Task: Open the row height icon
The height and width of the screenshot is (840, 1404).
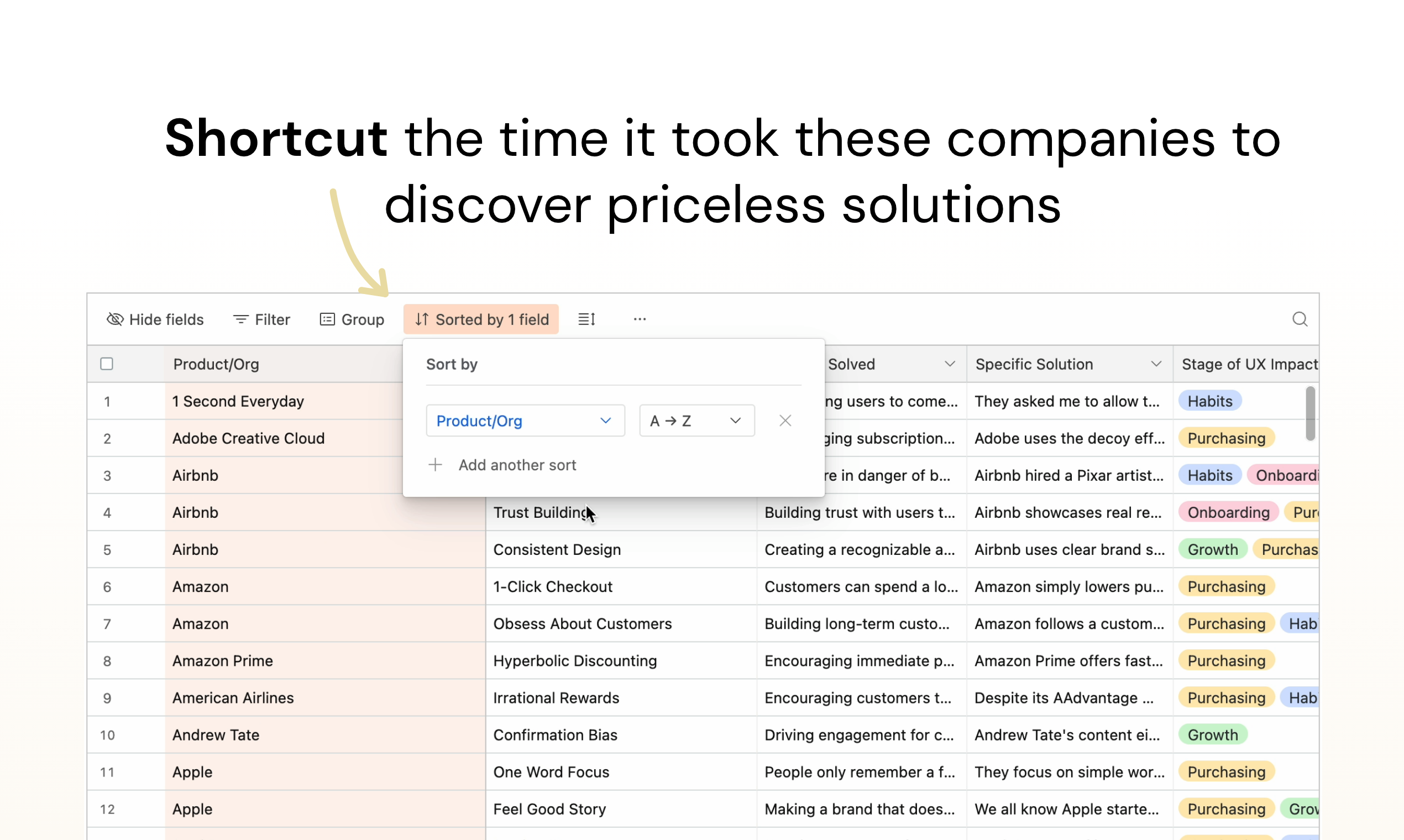Action: 586,319
